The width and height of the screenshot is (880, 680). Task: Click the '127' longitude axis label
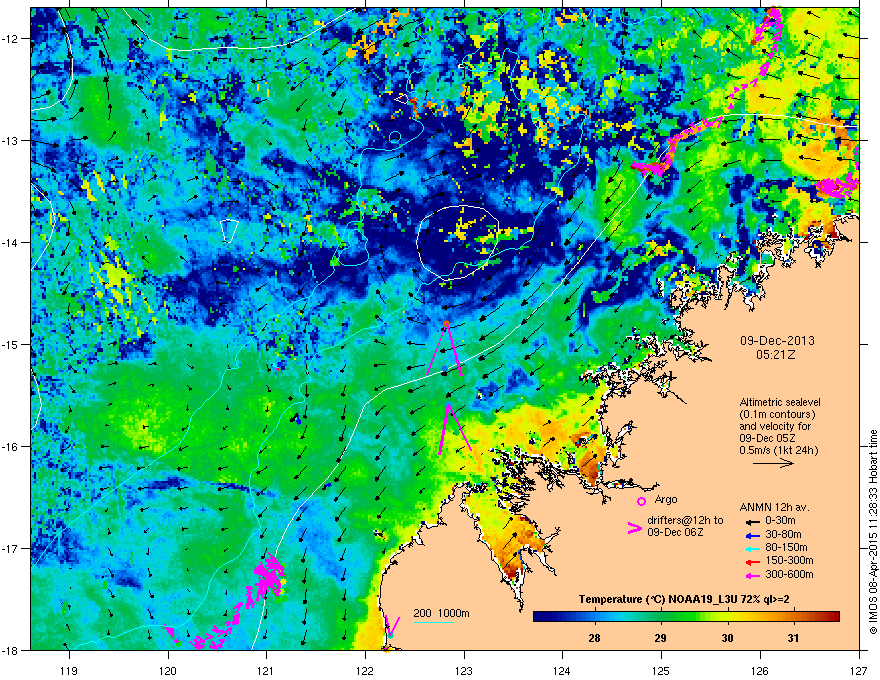coord(859,670)
